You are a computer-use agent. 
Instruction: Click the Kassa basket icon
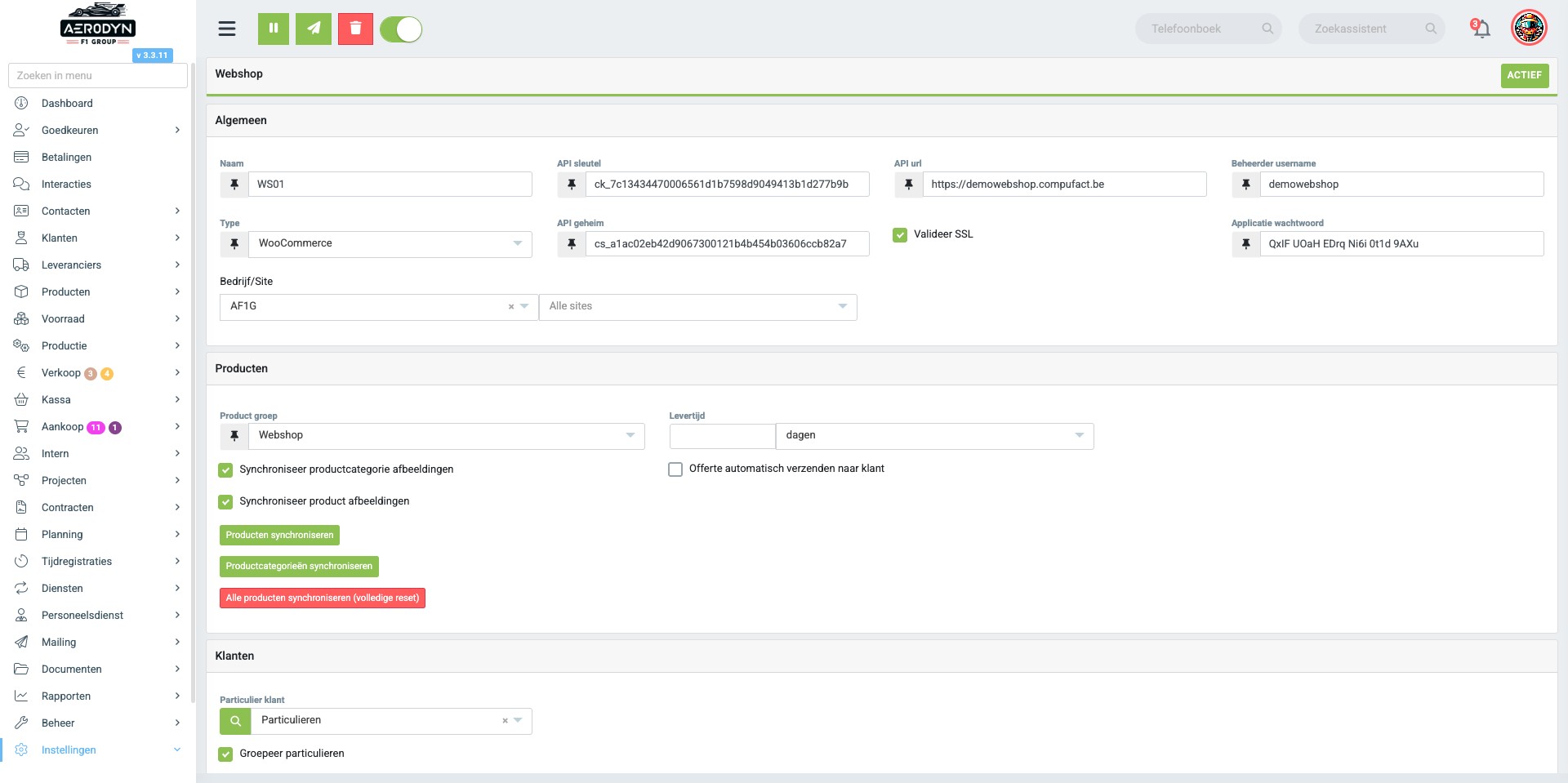point(21,400)
